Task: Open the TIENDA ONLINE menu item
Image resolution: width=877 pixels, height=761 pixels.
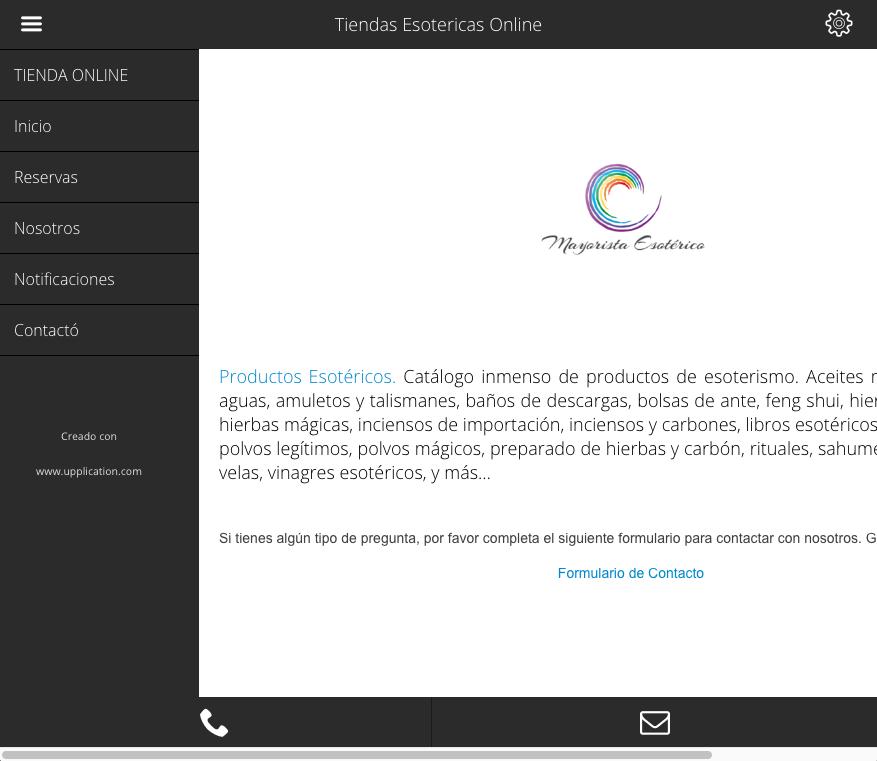Action: [x=100, y=75]
